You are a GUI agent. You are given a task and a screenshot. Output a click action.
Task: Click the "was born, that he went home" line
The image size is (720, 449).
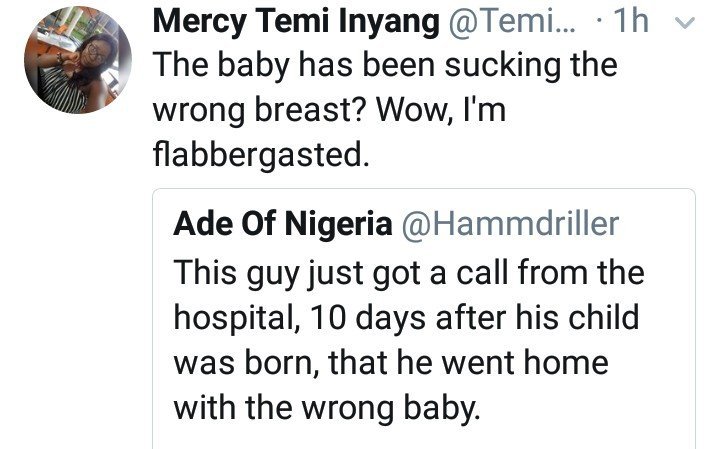(x=390, y=362)
